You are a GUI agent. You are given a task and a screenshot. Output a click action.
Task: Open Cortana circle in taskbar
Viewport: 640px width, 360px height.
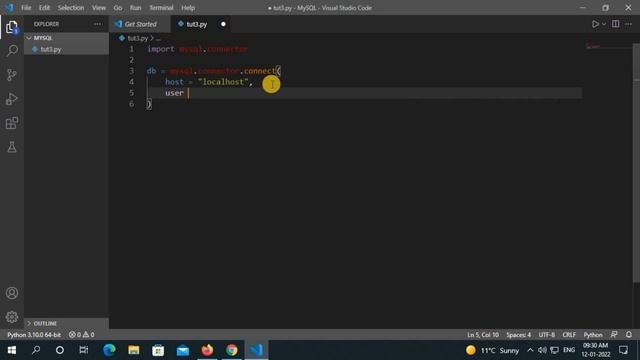coord(60,350)
